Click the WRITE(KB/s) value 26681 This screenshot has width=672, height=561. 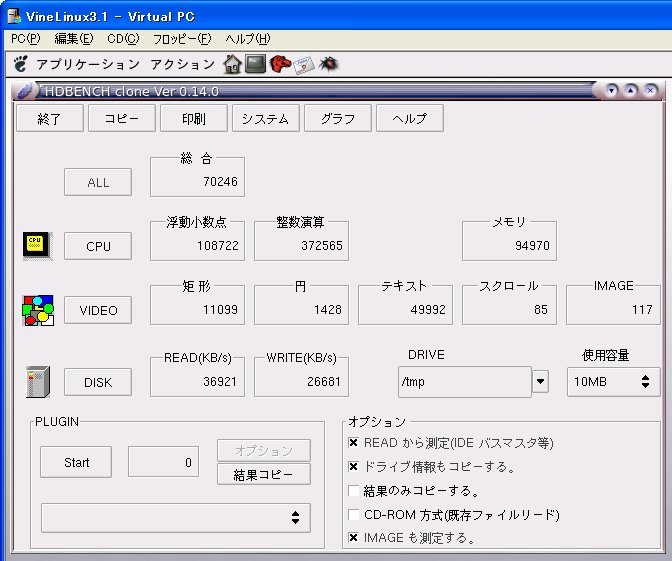click(x=324, y=381)
